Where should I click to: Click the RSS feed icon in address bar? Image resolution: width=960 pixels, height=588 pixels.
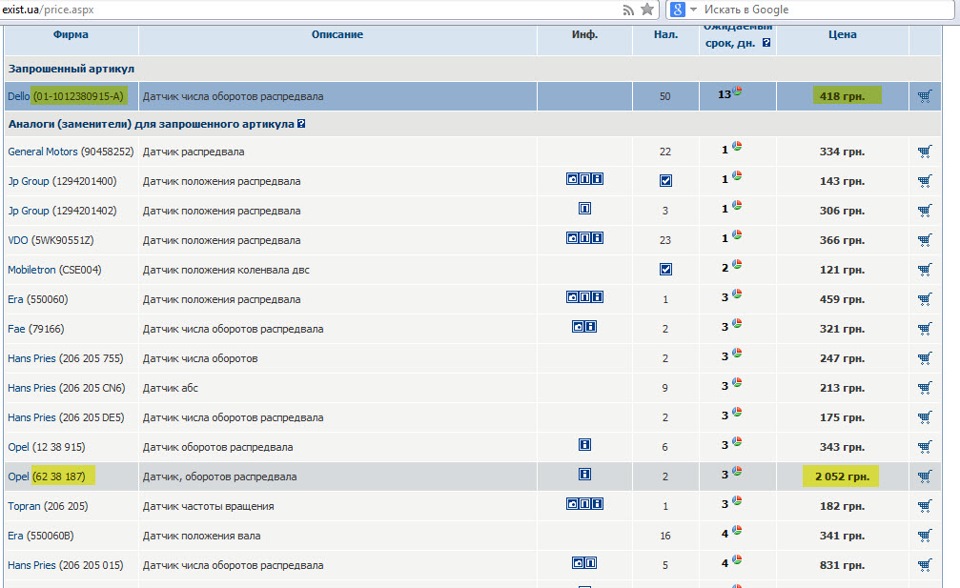[628, 10]
